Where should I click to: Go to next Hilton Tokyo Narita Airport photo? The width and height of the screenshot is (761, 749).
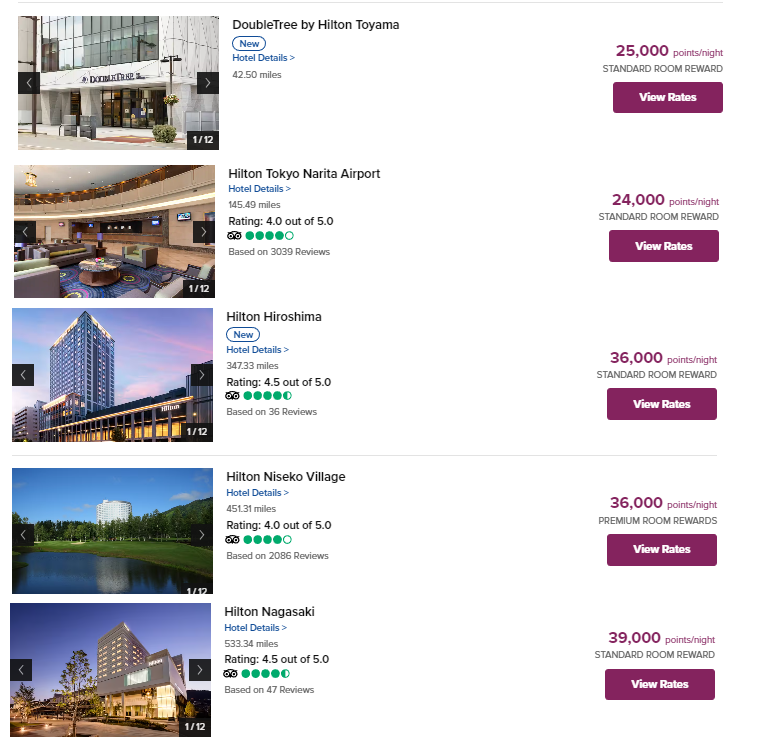point(203,232)
